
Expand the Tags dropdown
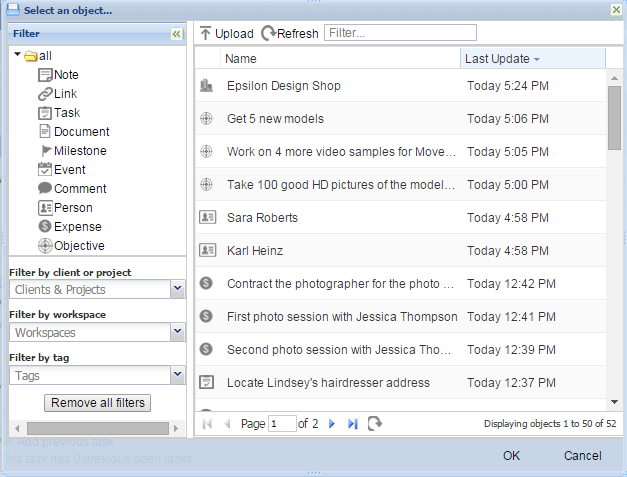point(177,375)
